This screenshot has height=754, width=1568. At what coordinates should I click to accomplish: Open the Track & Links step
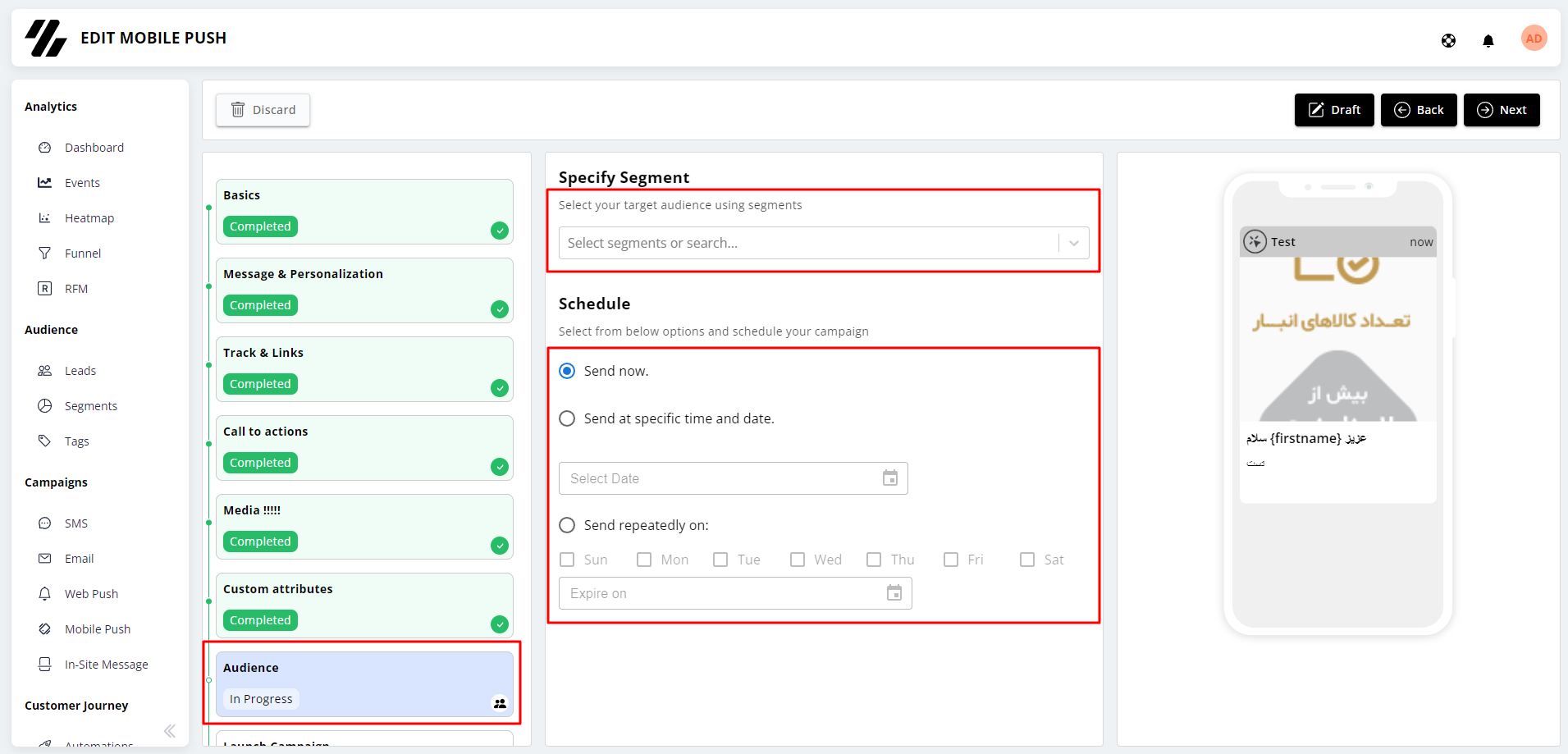(364, 369)
